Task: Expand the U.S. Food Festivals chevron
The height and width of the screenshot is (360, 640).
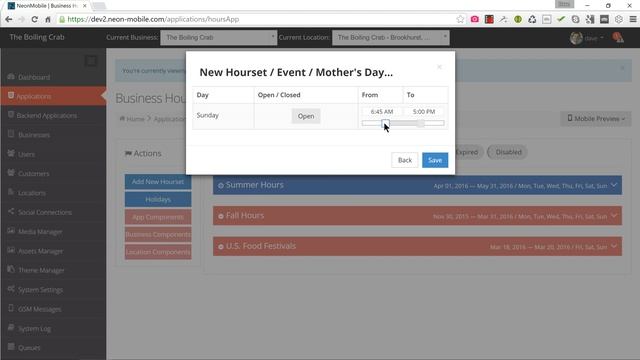Action: pyautogui.click(x=613, y=246)
